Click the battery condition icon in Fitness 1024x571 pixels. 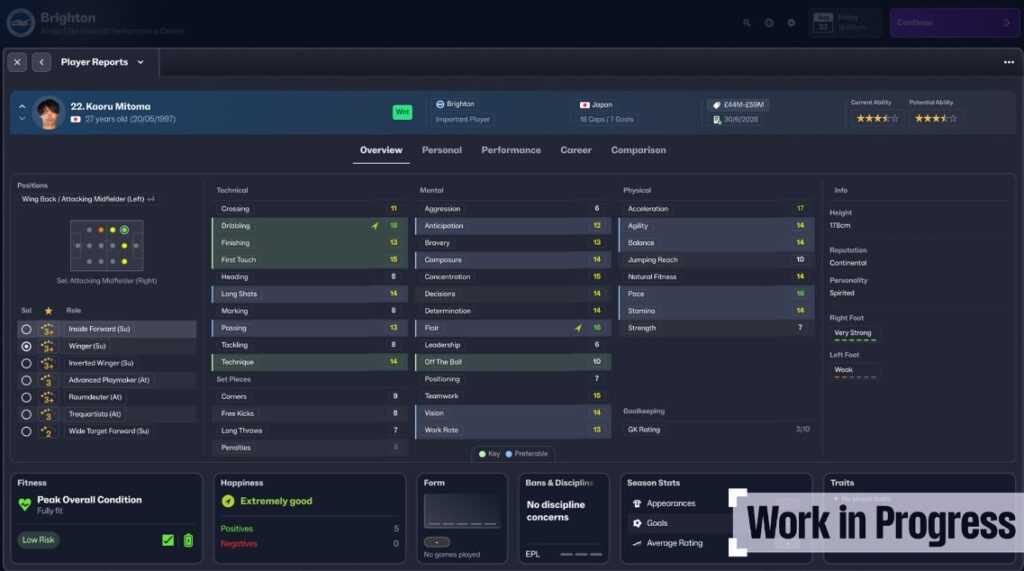188,540
